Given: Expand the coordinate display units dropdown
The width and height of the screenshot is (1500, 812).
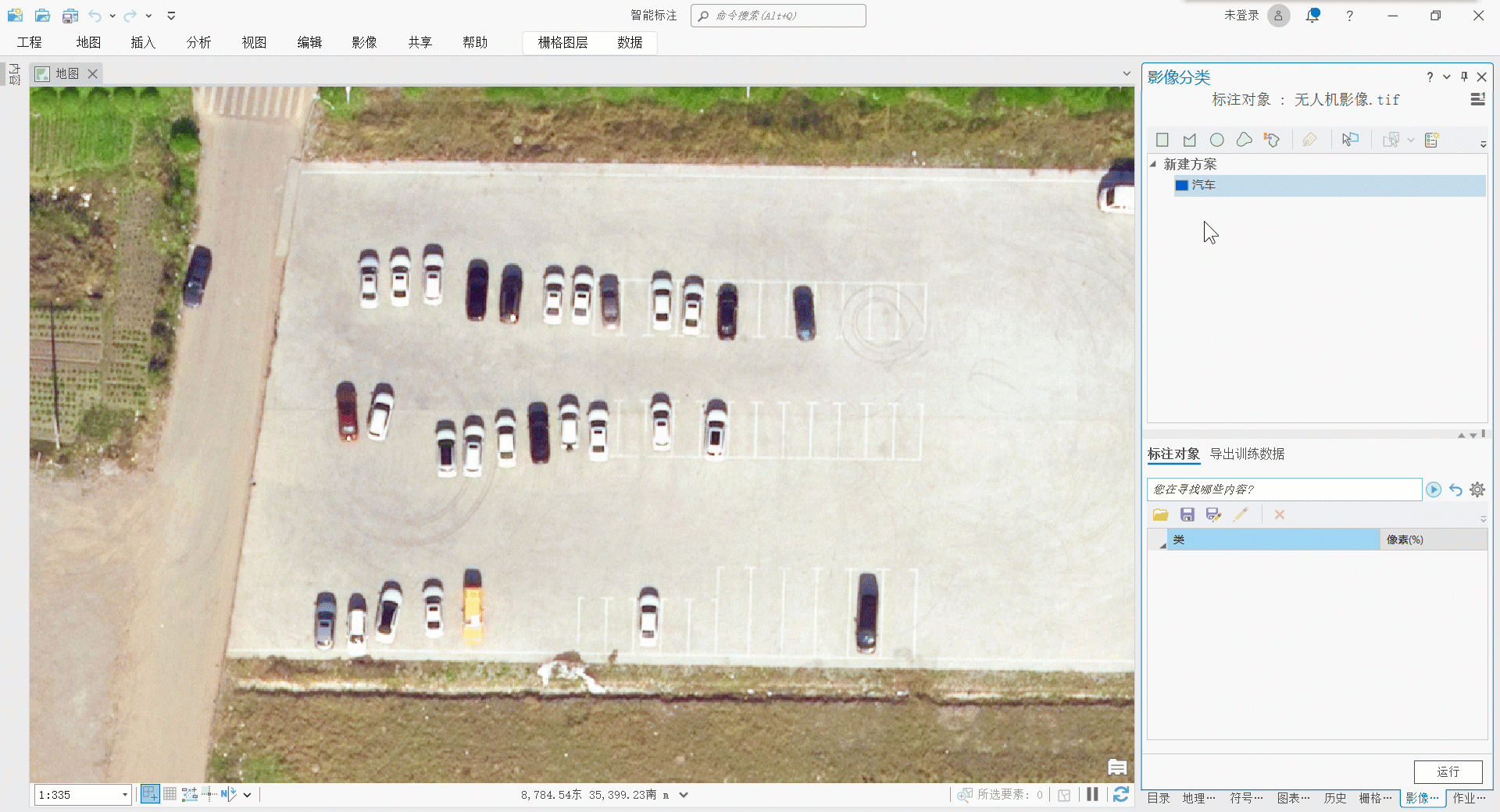Looking at the screenshot, I should (x=684, y=795).
